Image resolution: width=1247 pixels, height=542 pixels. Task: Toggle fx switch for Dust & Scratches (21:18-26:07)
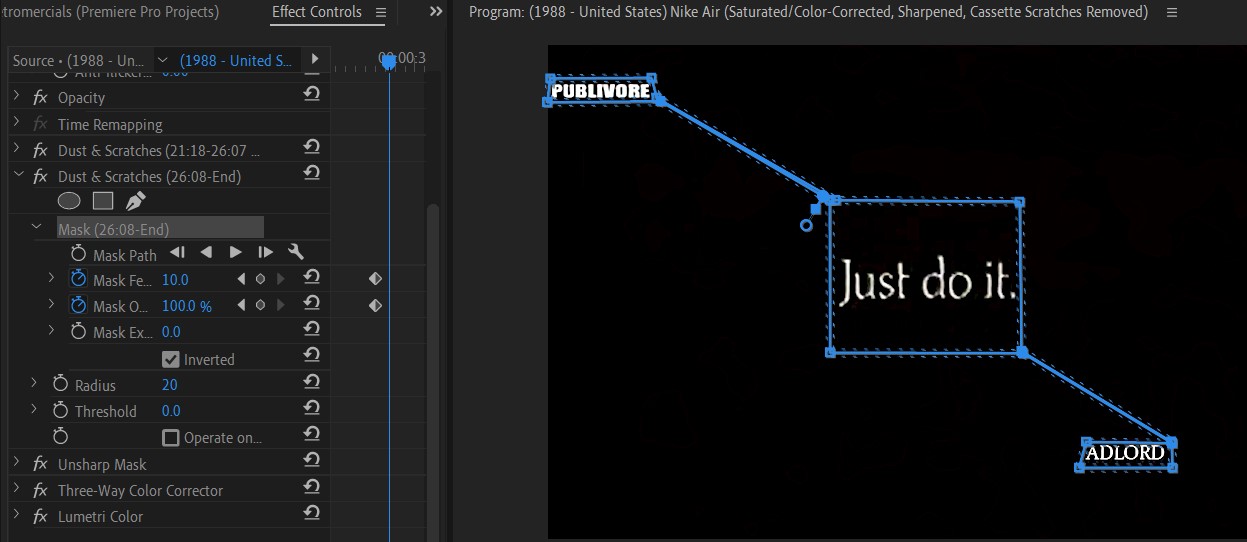coord(41,150)
